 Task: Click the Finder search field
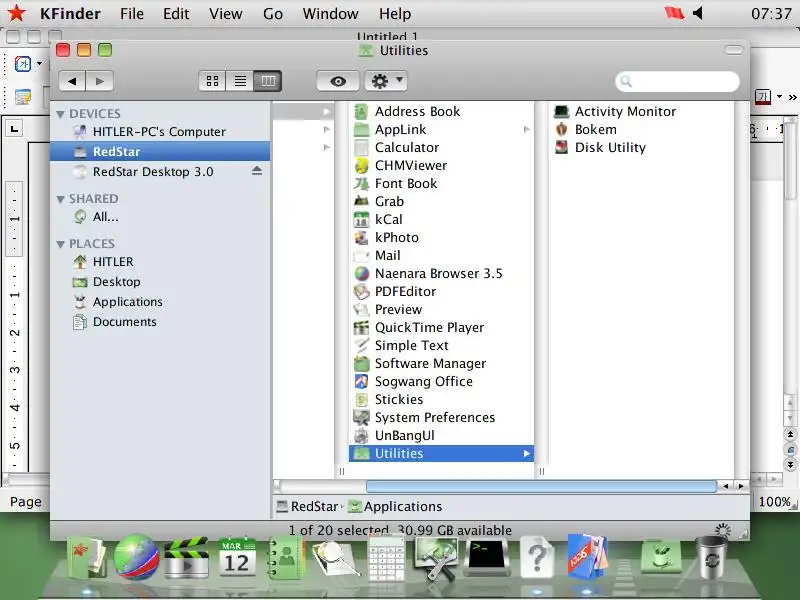678,81
